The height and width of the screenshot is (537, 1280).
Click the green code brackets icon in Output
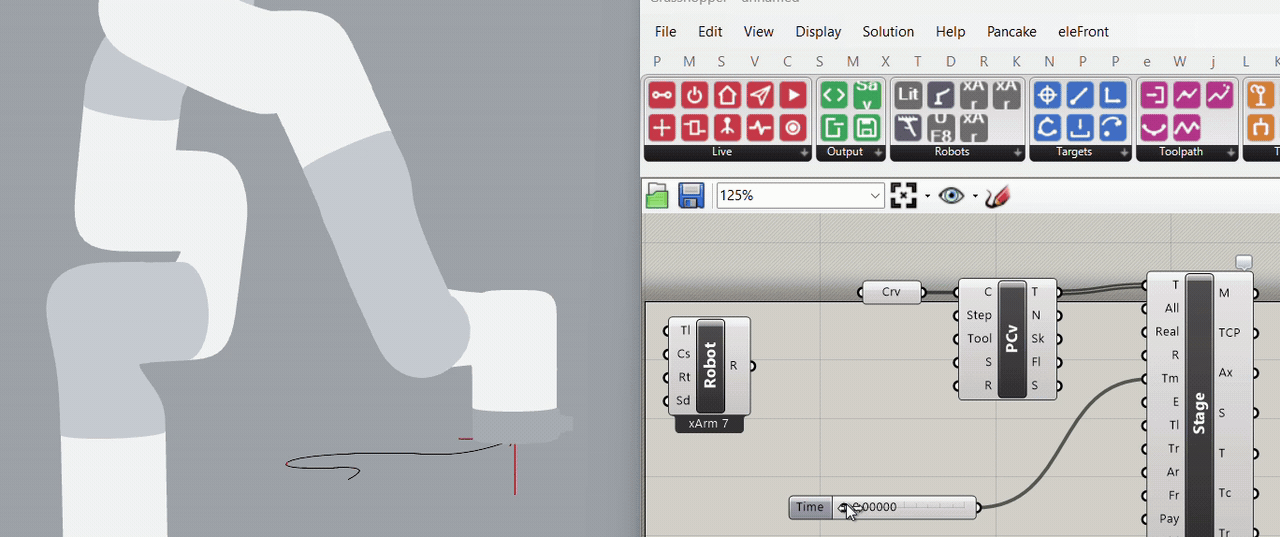[834, 96]
